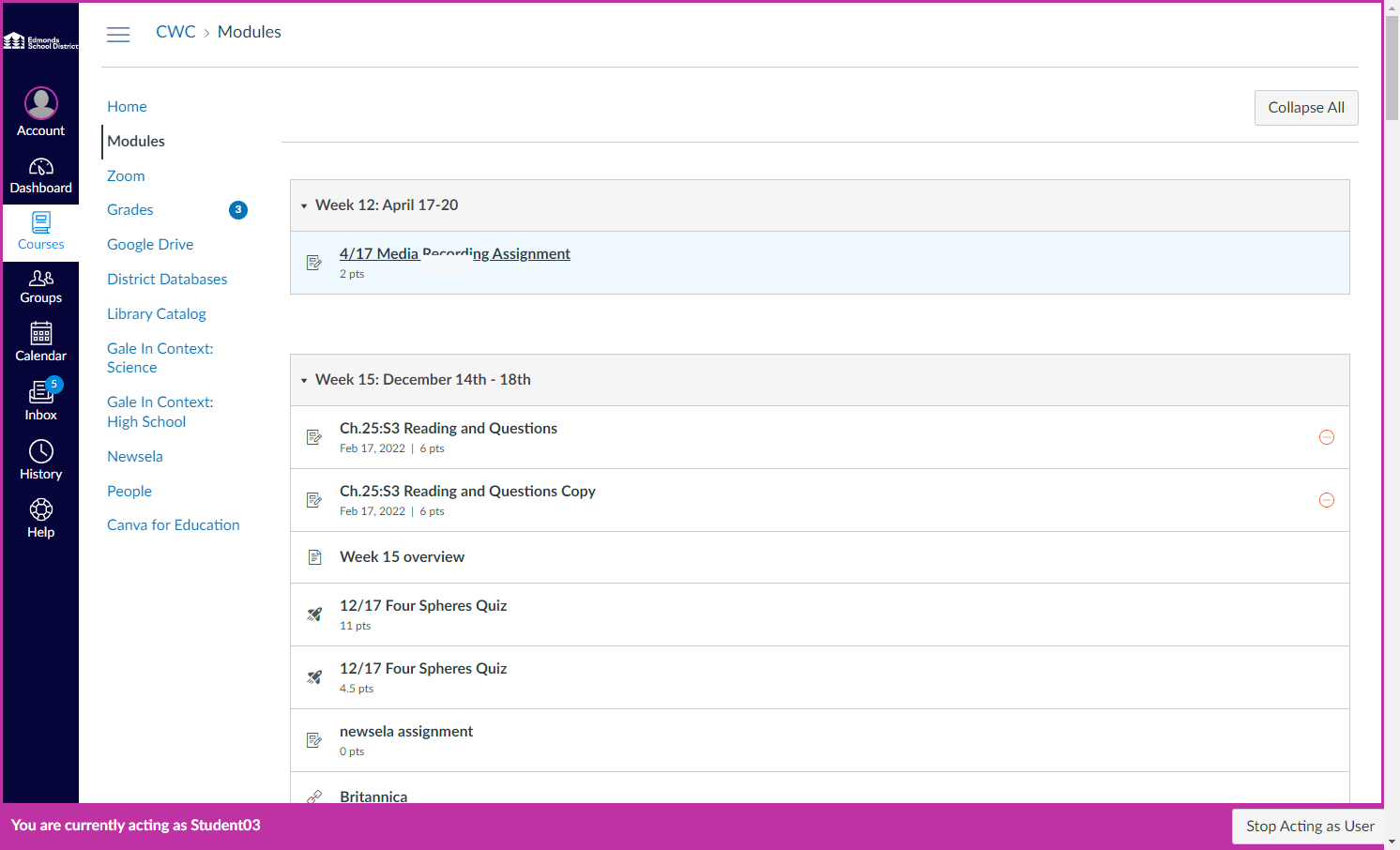Click the incomplete status circle for Ch.25:S3 Reading and Questions Copy
Viewport: 1400px width, 850px height.
click(x=1327, y=500)
